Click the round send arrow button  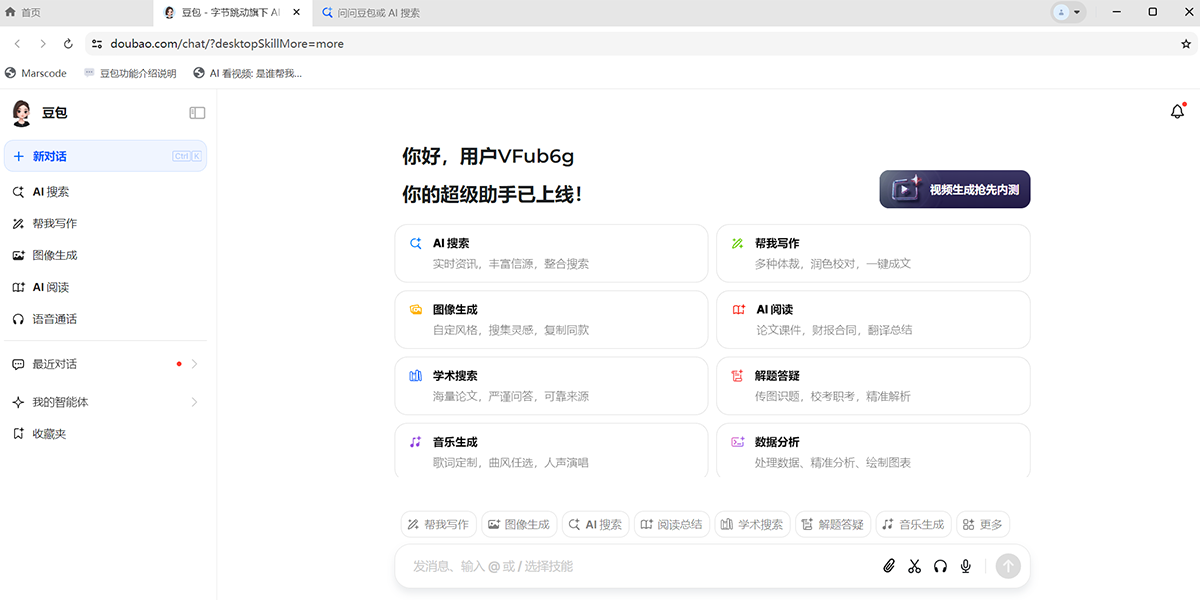pyautogui.click(x=1008, y=566)
